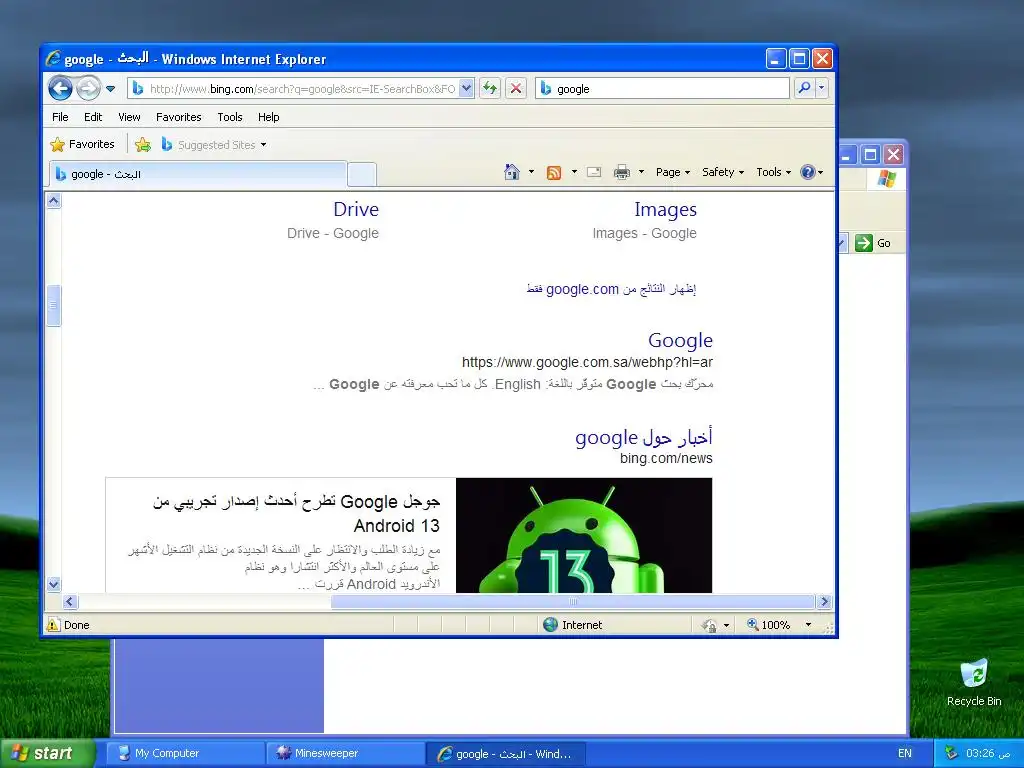Image resolution: width=1024 pixels, height=768 pixels.
Task: Click the IE Forward navigation button
Action: [88, 88]
